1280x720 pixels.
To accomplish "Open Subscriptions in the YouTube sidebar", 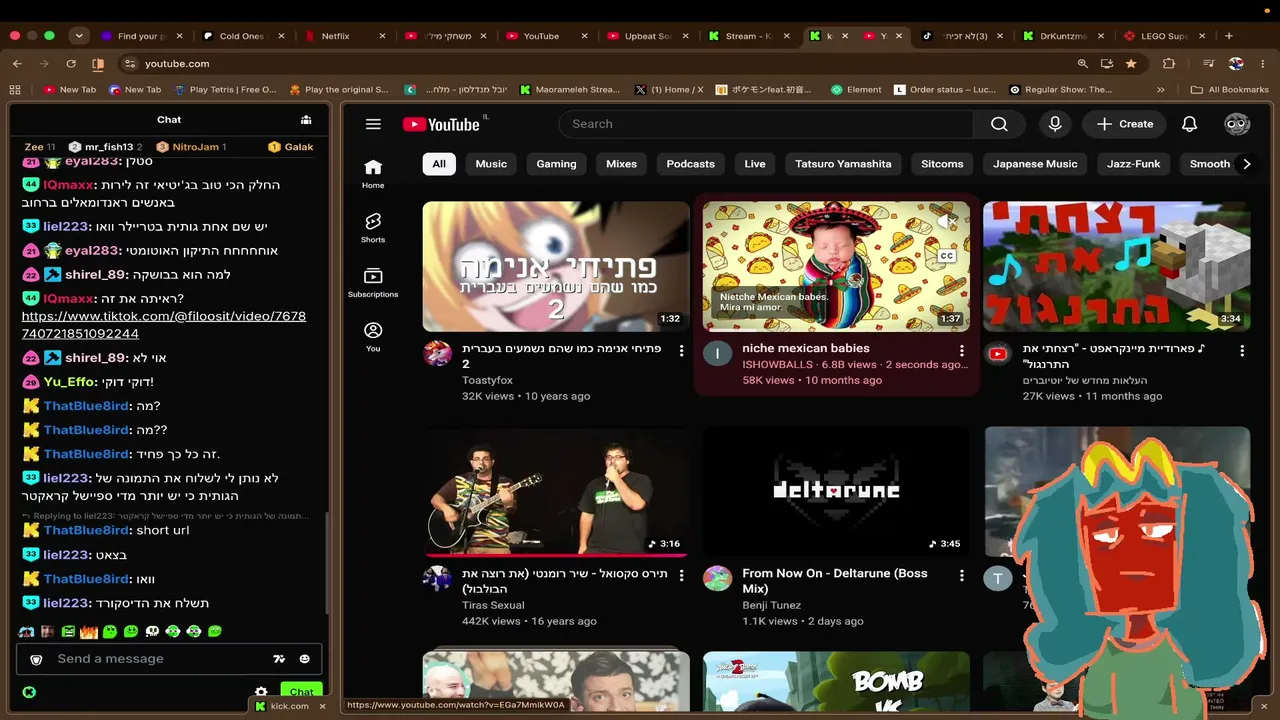I will [373, 281].
